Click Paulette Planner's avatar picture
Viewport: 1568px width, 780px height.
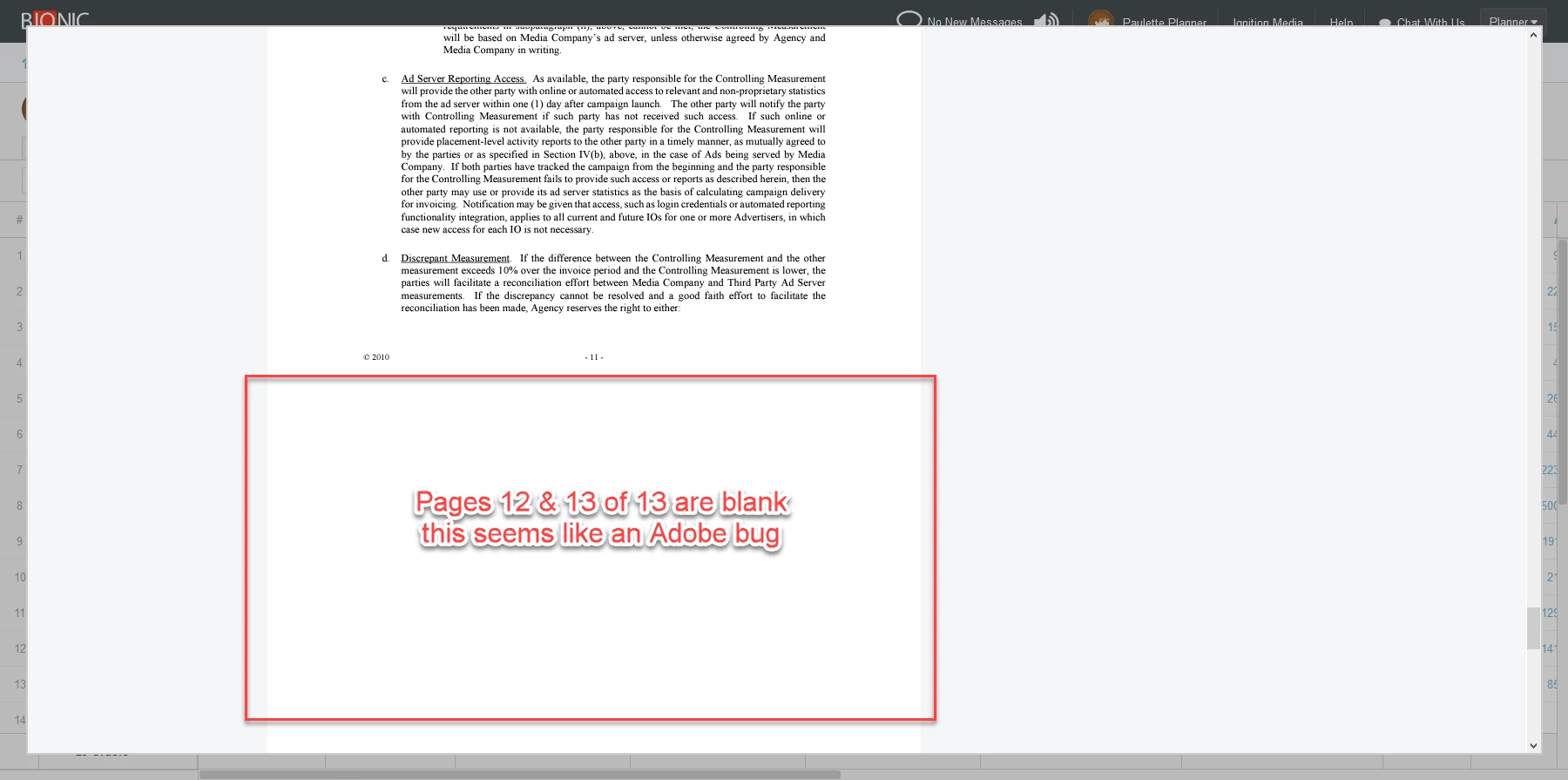point(1101,18)
